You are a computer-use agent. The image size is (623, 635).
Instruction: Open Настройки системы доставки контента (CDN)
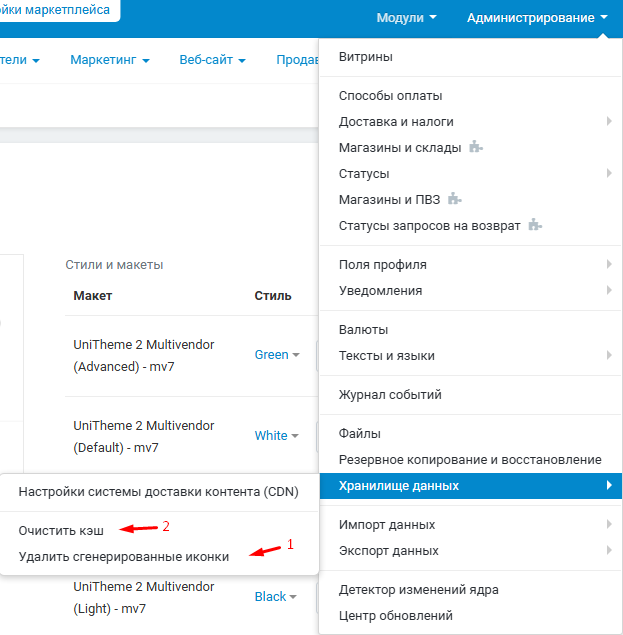[158, 492]
